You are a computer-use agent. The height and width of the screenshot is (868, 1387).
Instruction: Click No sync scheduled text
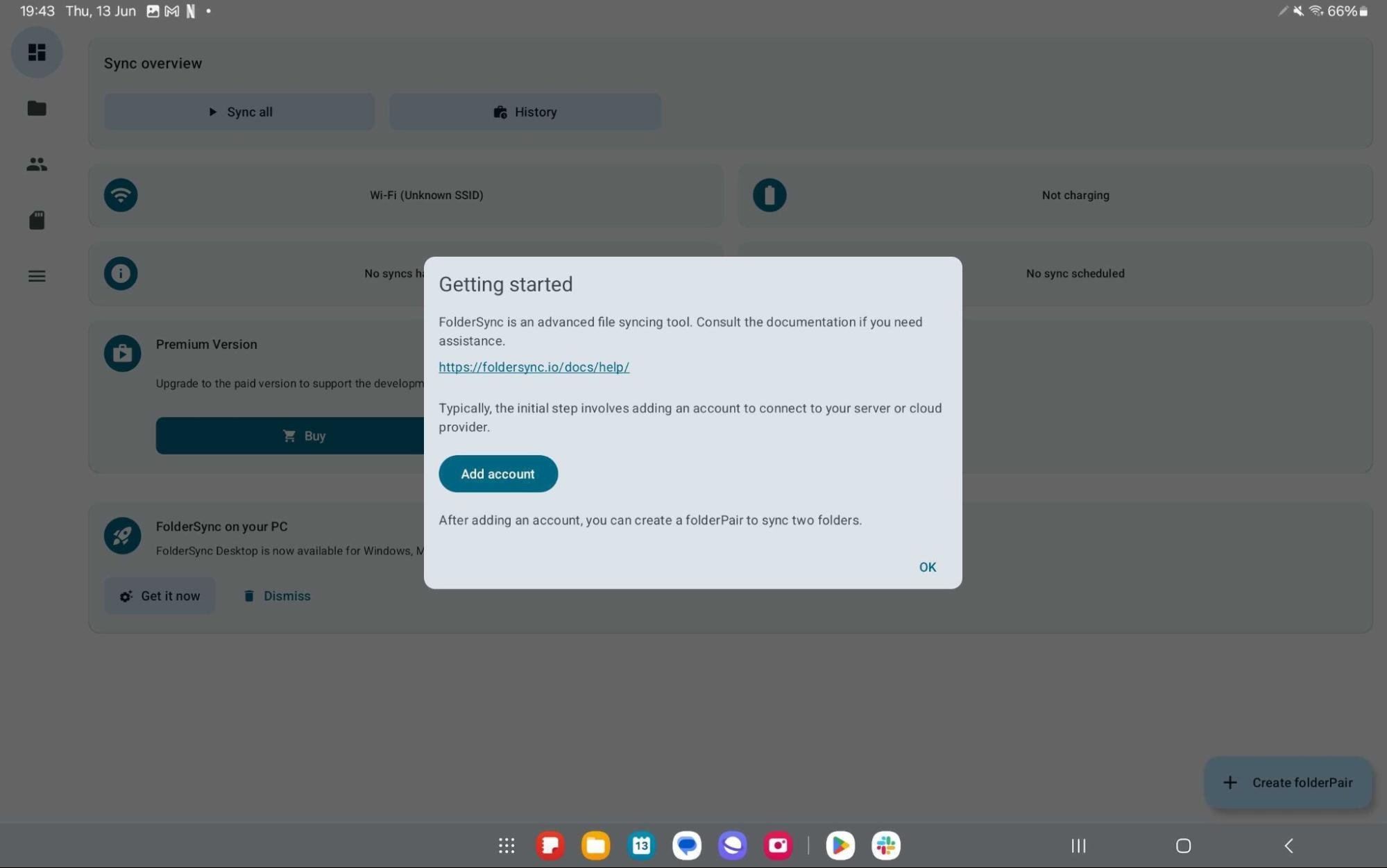(1075, 273)
